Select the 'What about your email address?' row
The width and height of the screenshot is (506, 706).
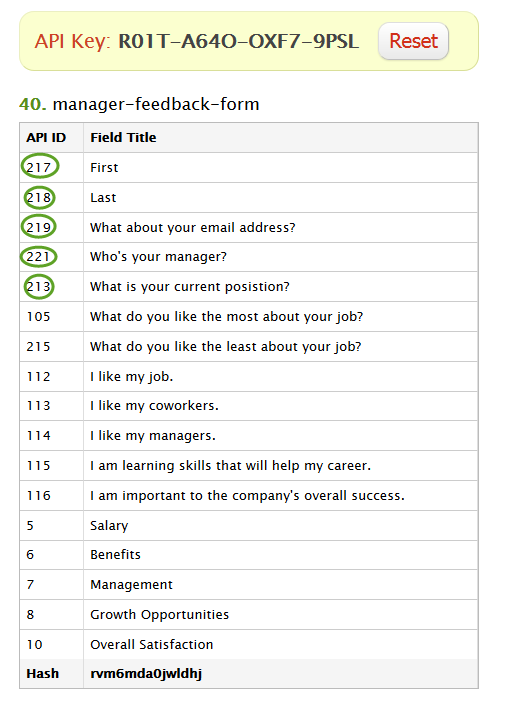click(x=249, y=227)
